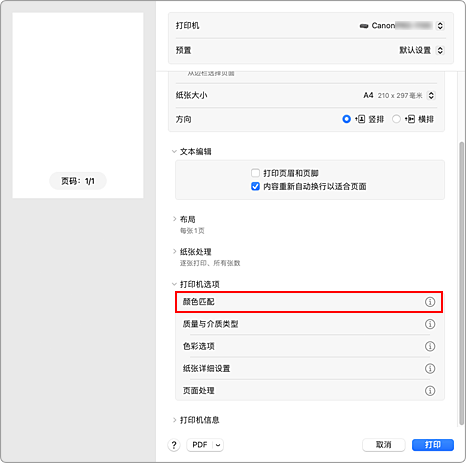Open the info icon for 质量与介质类型

(x=430, y=324)
